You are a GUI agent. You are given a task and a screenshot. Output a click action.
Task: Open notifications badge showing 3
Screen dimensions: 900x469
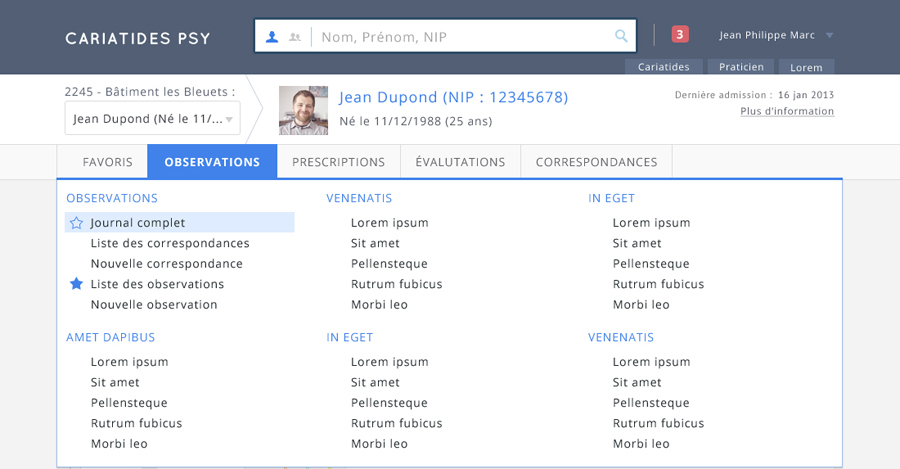(x=680, y=34)
